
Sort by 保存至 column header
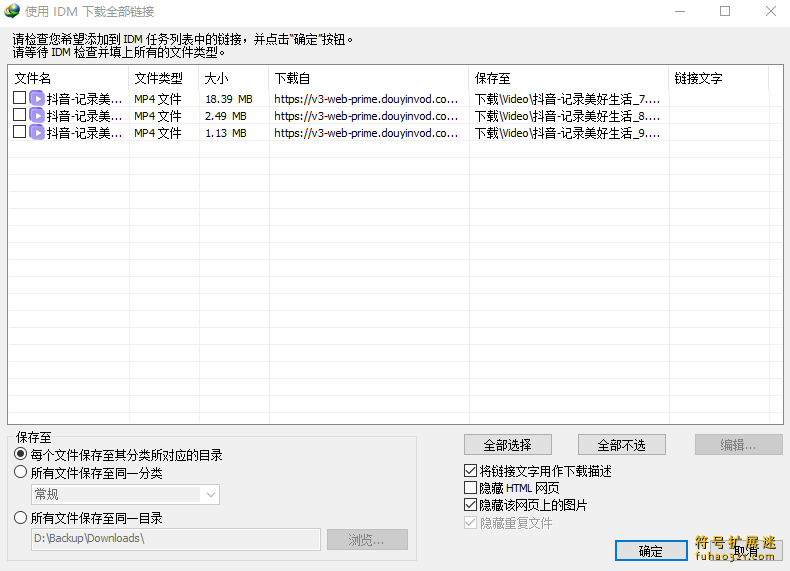569,78
